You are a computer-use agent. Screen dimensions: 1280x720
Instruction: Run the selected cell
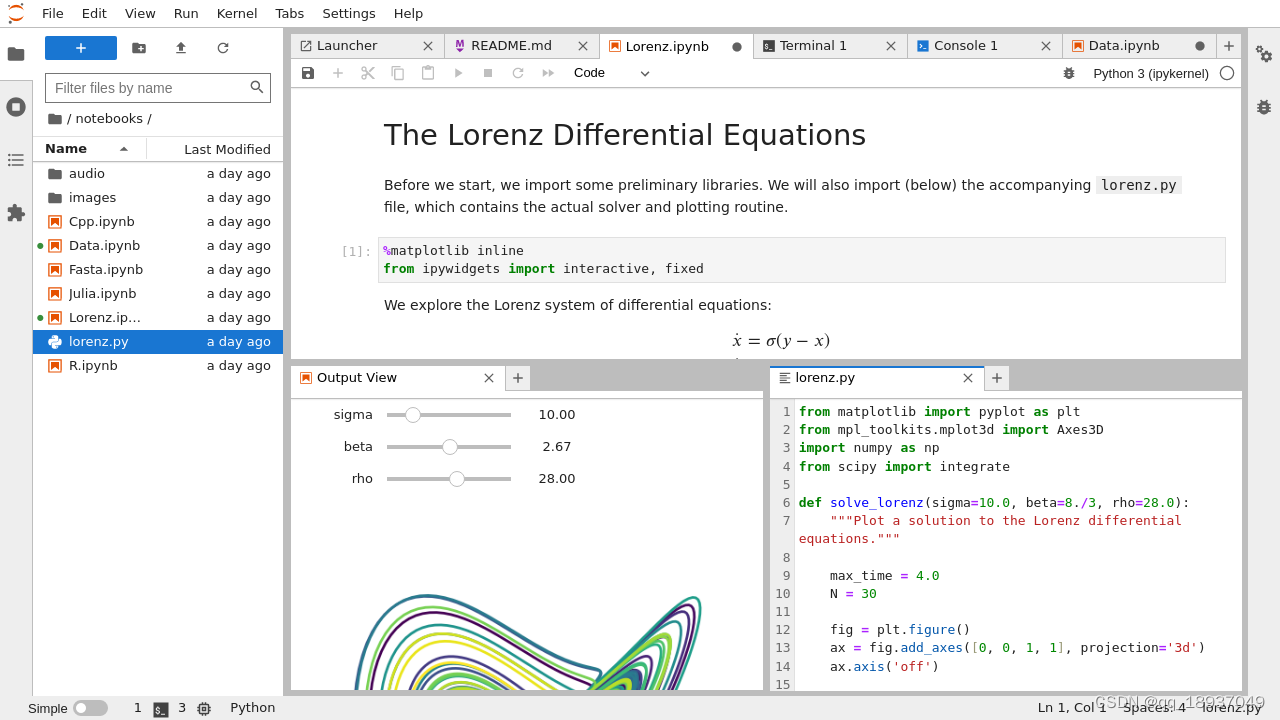(x=458, y=73)
